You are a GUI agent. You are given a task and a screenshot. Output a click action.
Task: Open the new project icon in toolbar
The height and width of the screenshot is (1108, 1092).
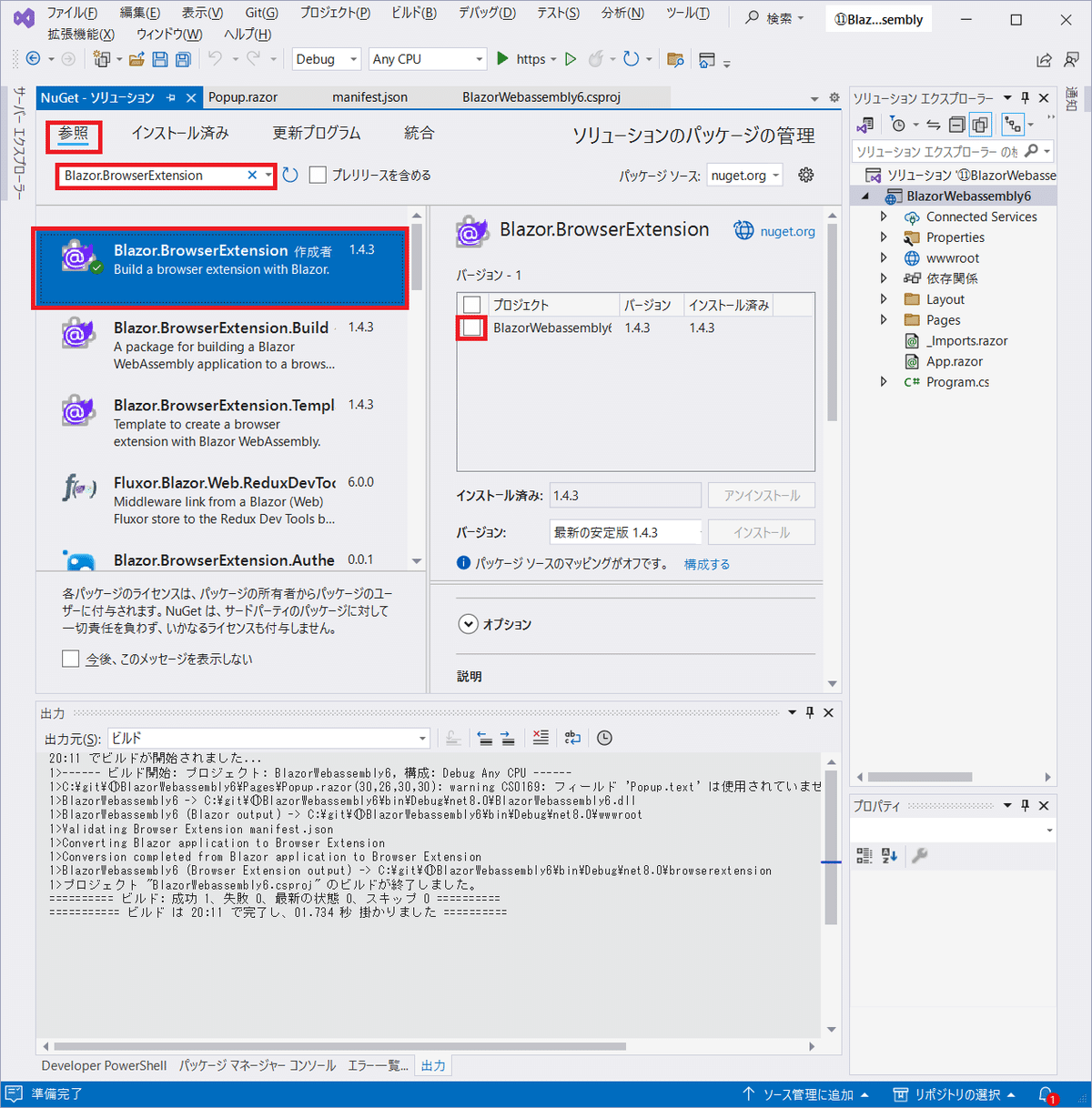(x=101, y=59)
